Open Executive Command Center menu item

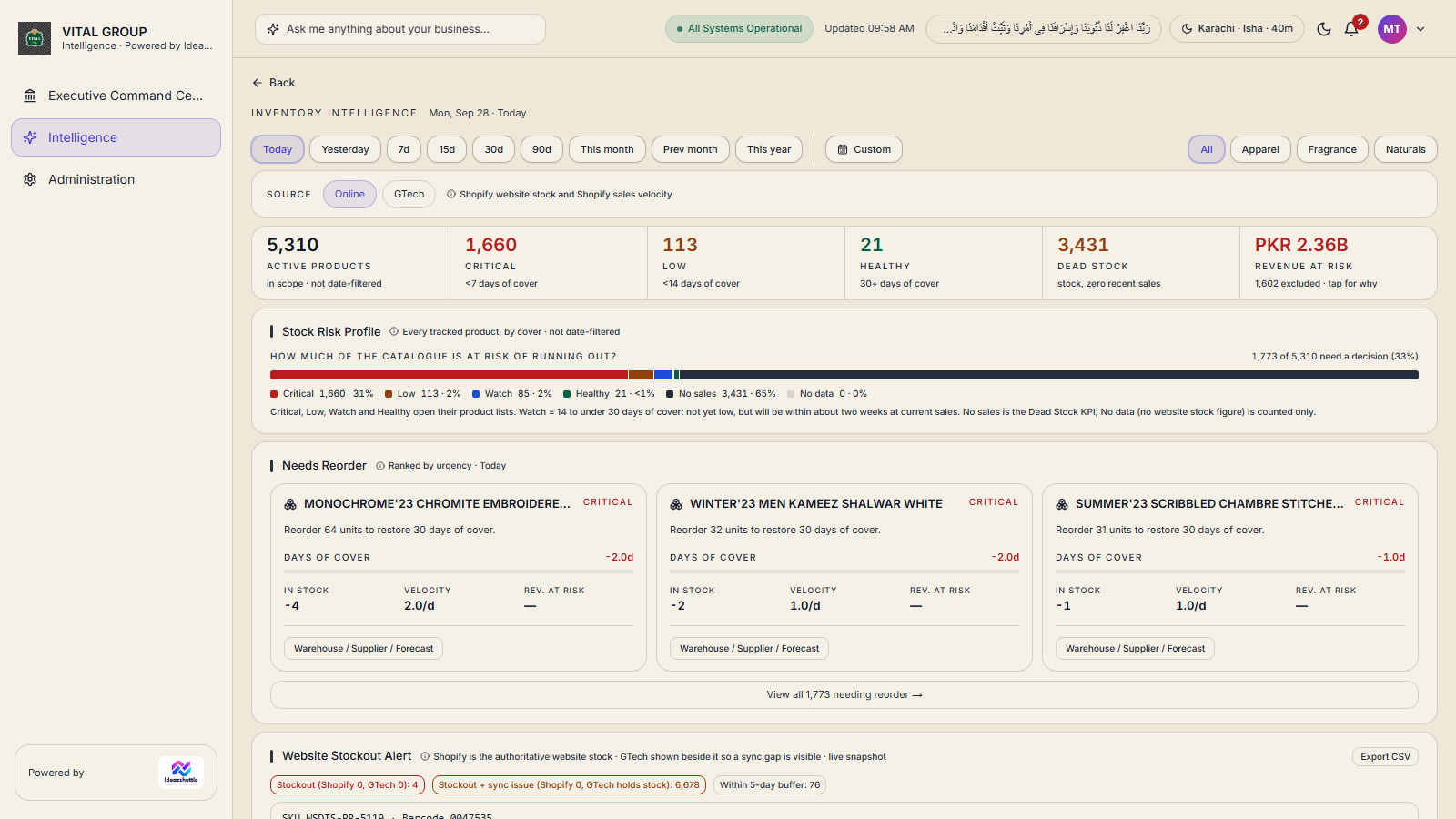(x=116, y=96)
